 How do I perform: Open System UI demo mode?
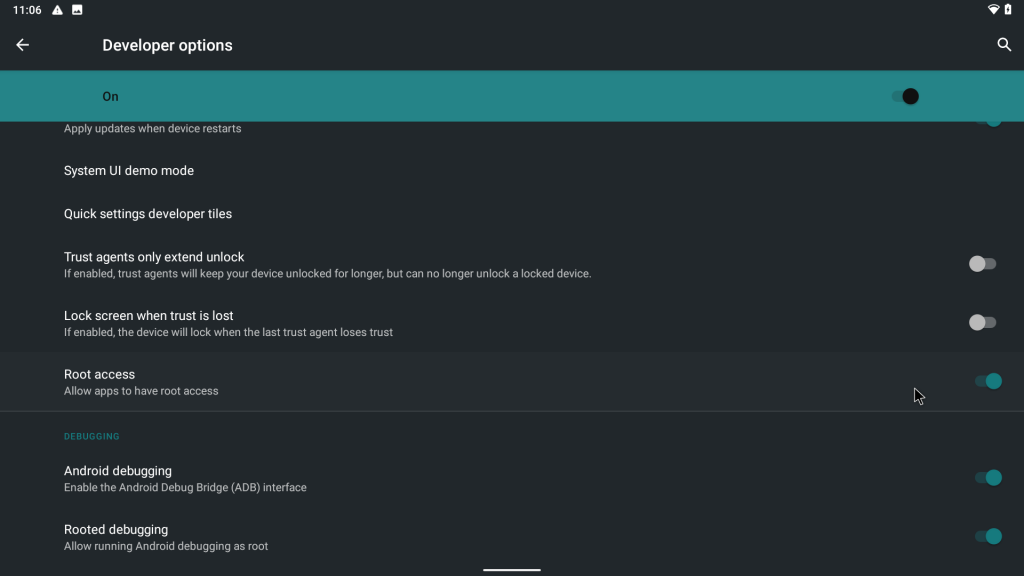tap(128, 170)
